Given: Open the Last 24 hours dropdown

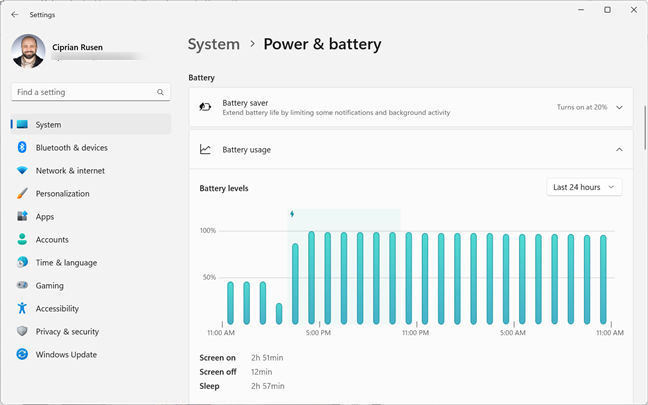Looking at the screenshot, I should click(585, 187).
